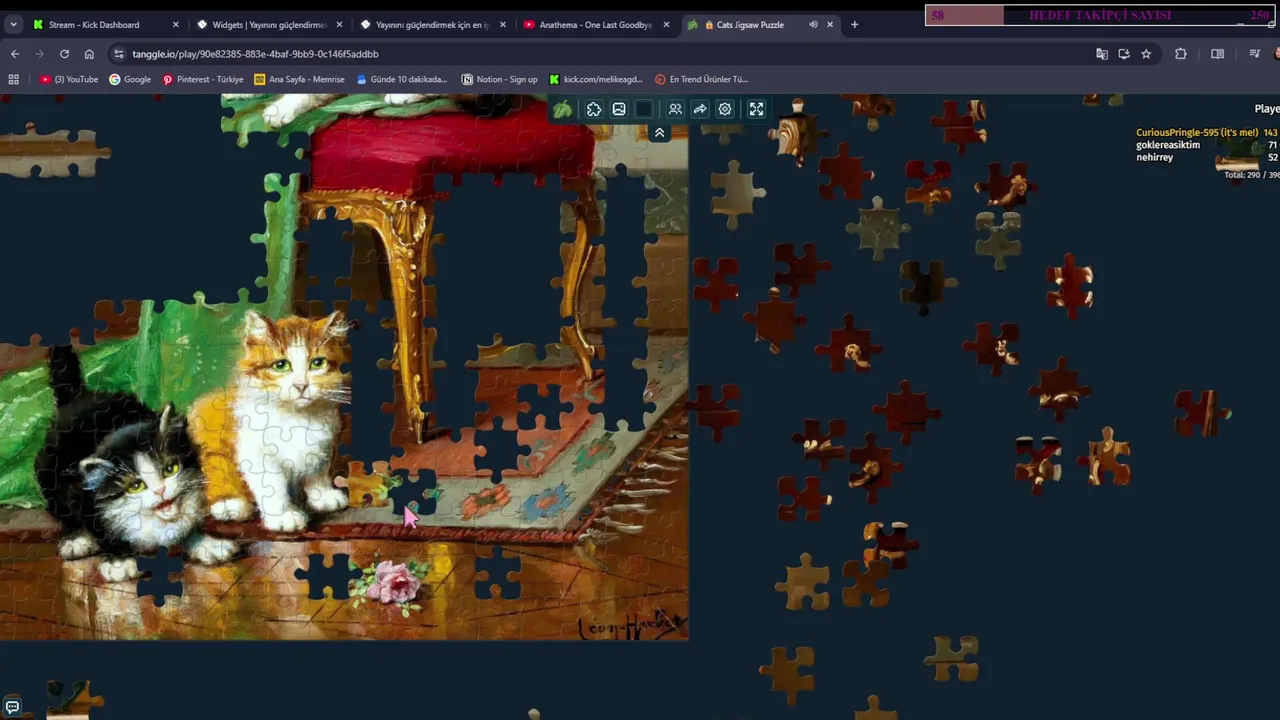Open the dark background color swatch

tap(644, 109)
